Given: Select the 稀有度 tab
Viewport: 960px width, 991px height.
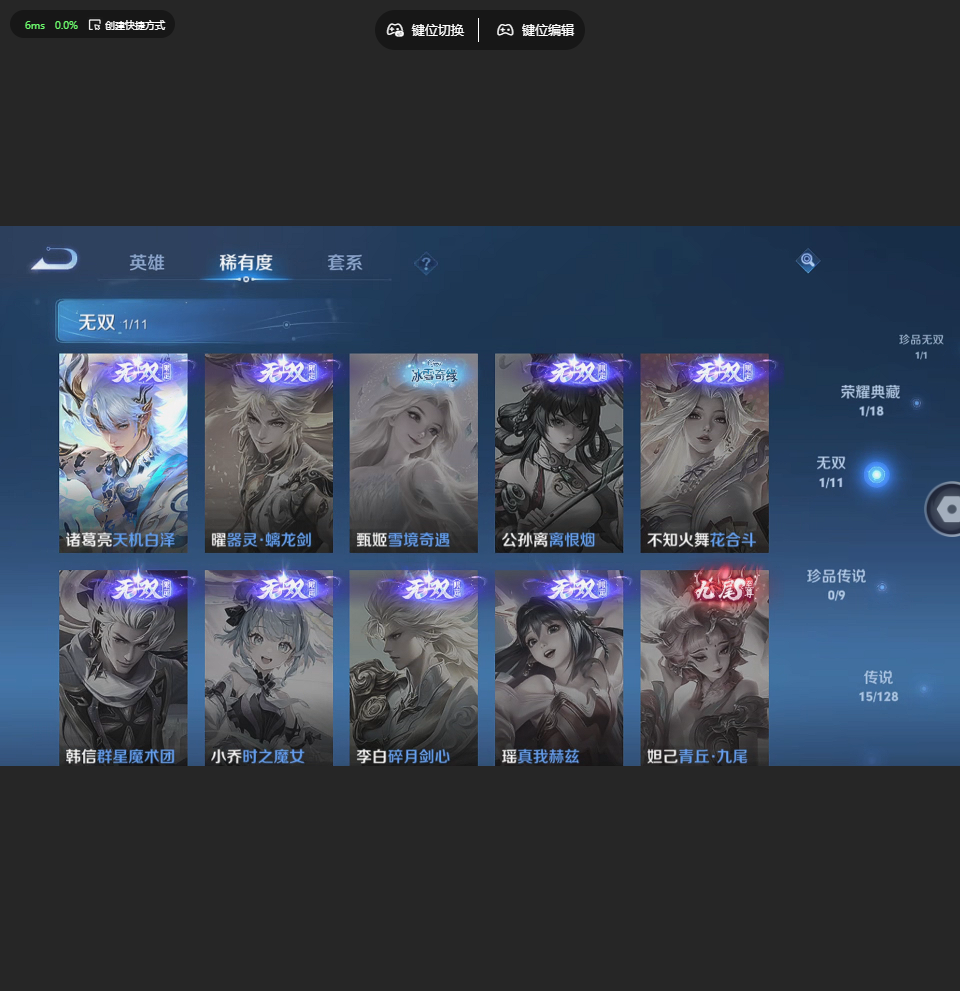Looking at the screenshot, I should point(246,262).
